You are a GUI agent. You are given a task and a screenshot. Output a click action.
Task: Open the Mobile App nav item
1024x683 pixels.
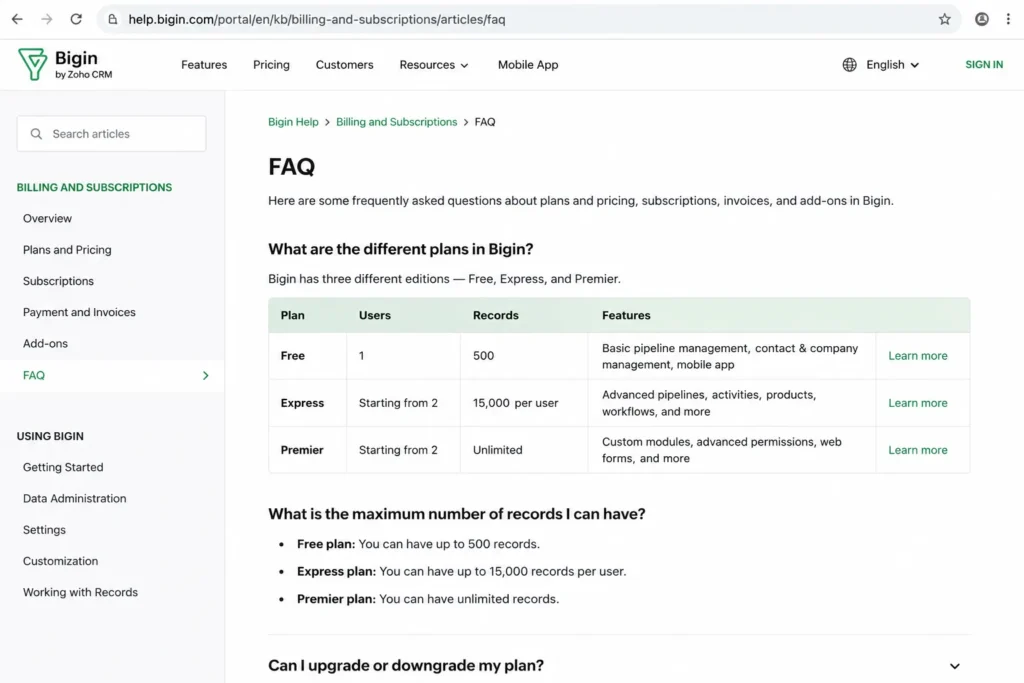tap(528, 65)
